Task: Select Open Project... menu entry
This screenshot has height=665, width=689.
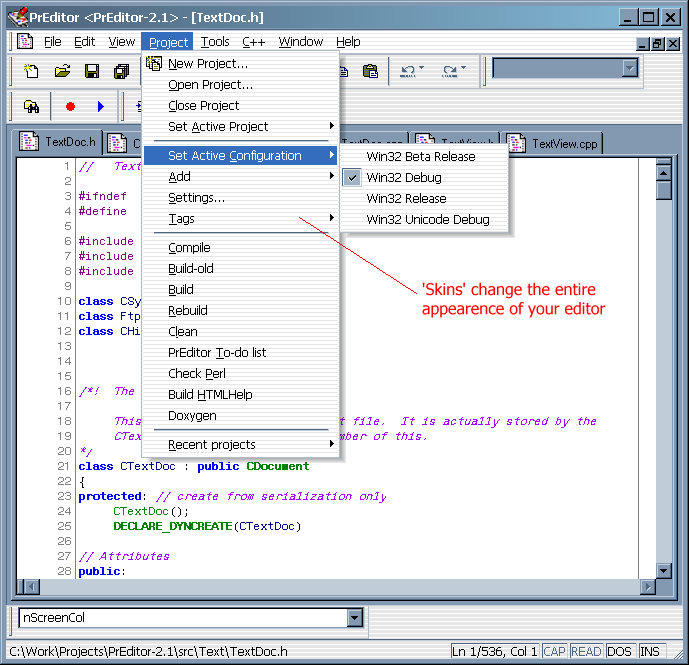Action: point(240,85)
